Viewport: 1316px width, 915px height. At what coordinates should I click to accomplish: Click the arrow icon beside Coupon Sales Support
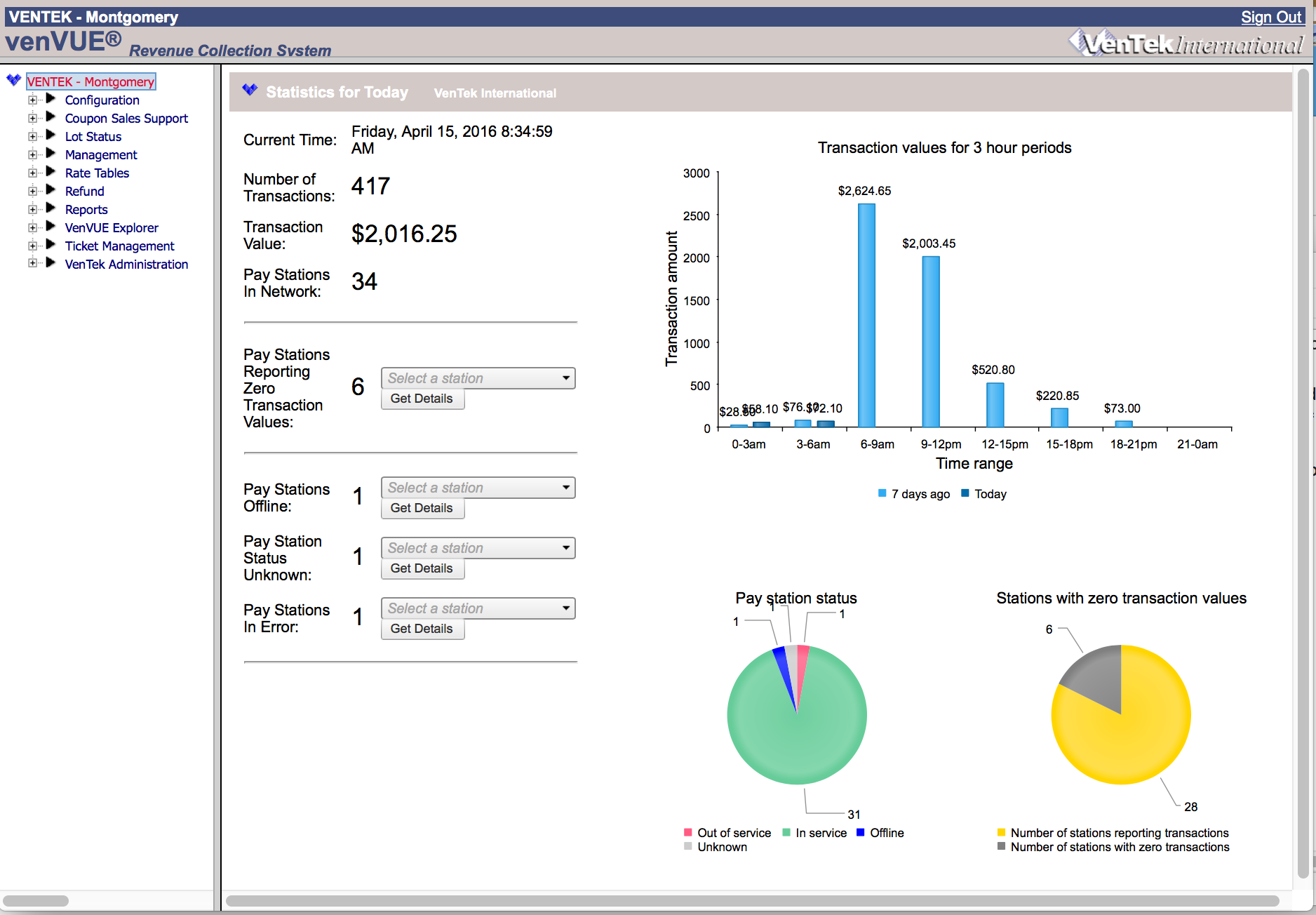(51, 117)
